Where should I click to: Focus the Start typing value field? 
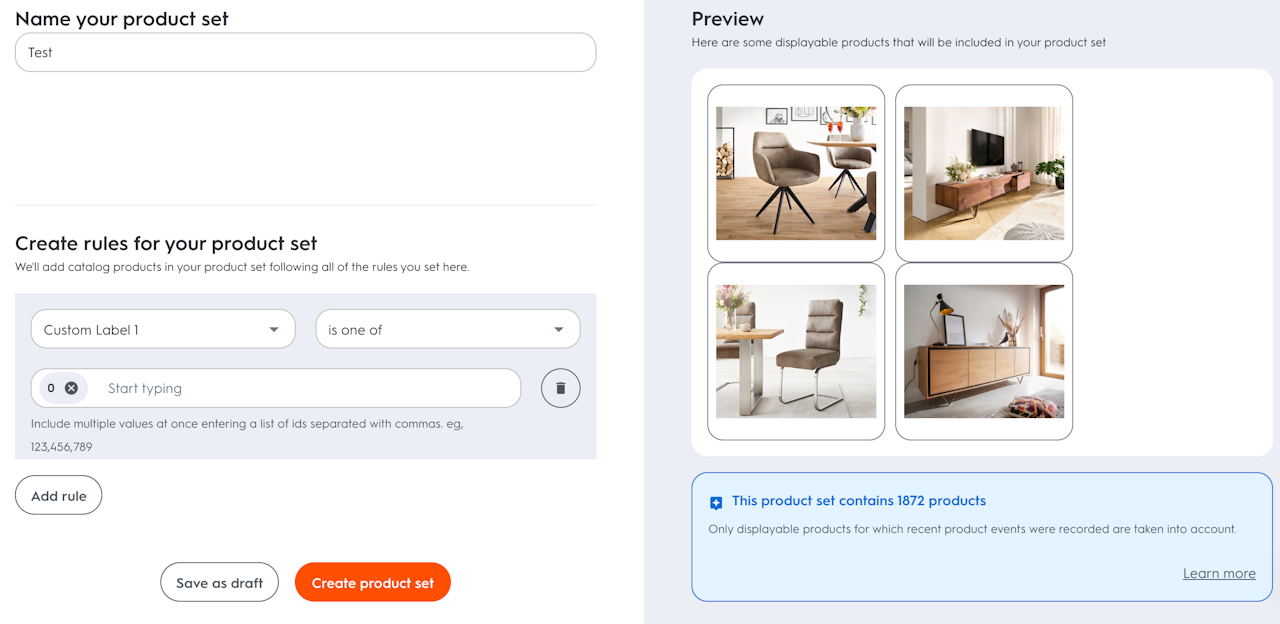pyautogui.click(x=310, y=388)
